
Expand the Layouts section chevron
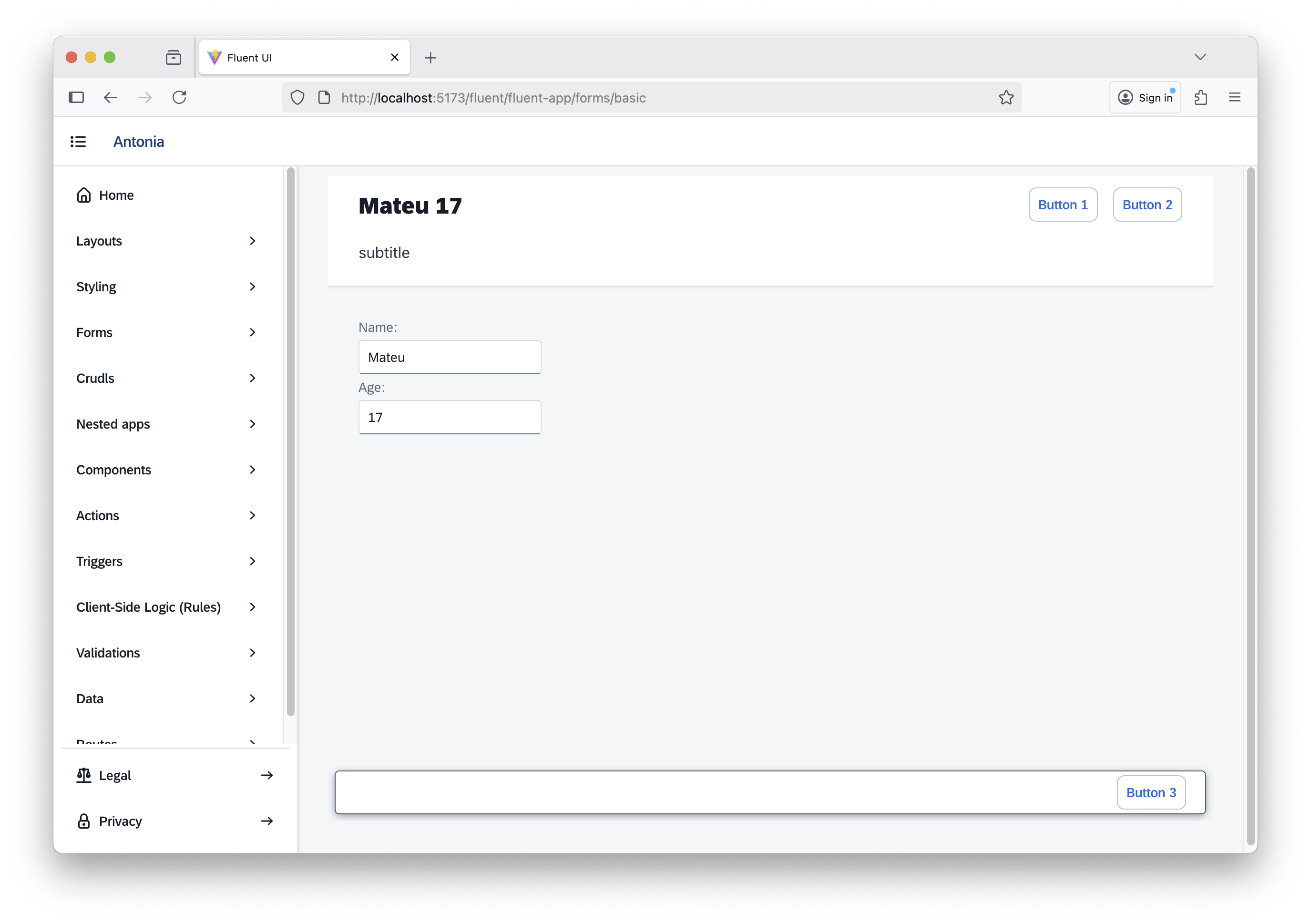(252, 241)
